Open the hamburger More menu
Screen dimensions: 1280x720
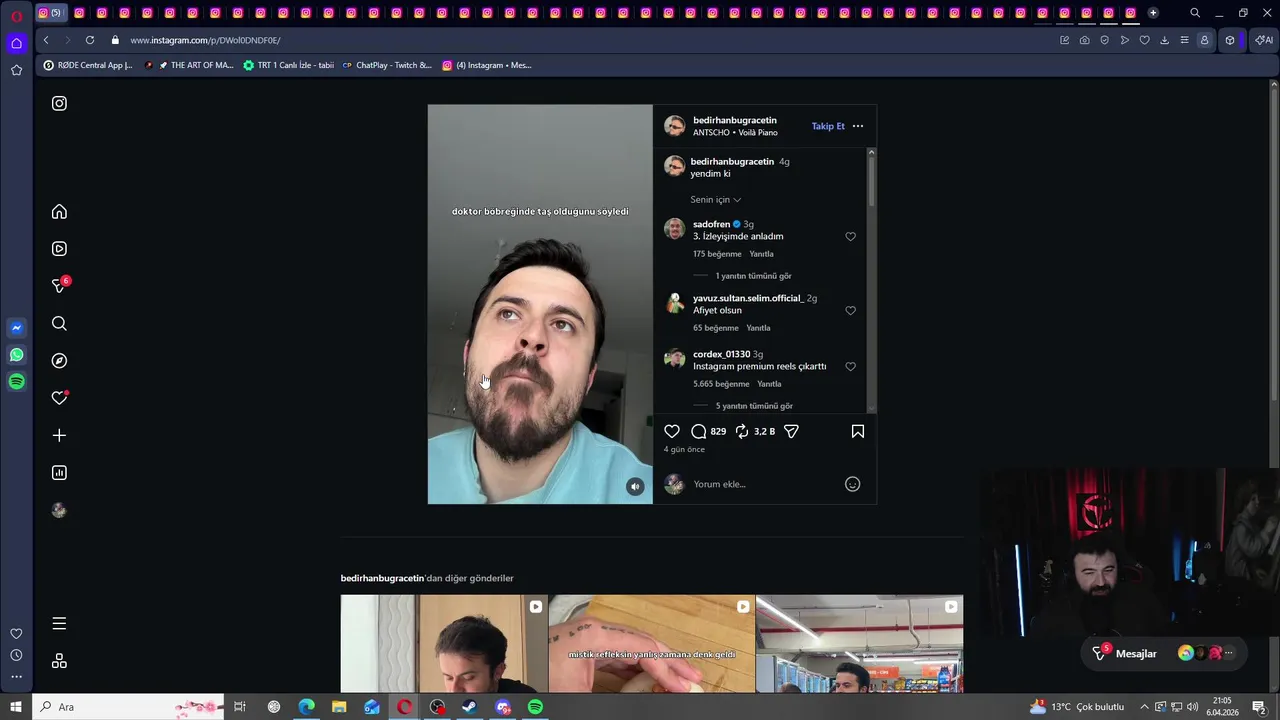coord(59,624)
